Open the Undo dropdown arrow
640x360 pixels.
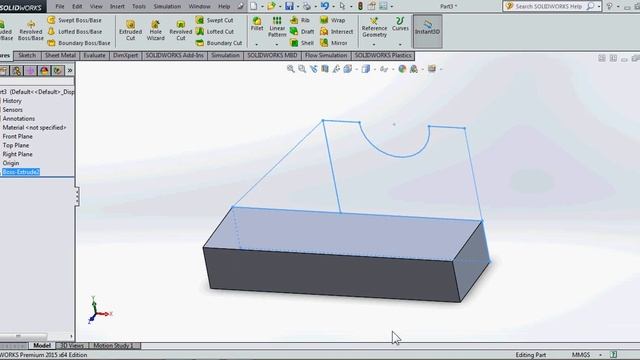tap(333, 7)
